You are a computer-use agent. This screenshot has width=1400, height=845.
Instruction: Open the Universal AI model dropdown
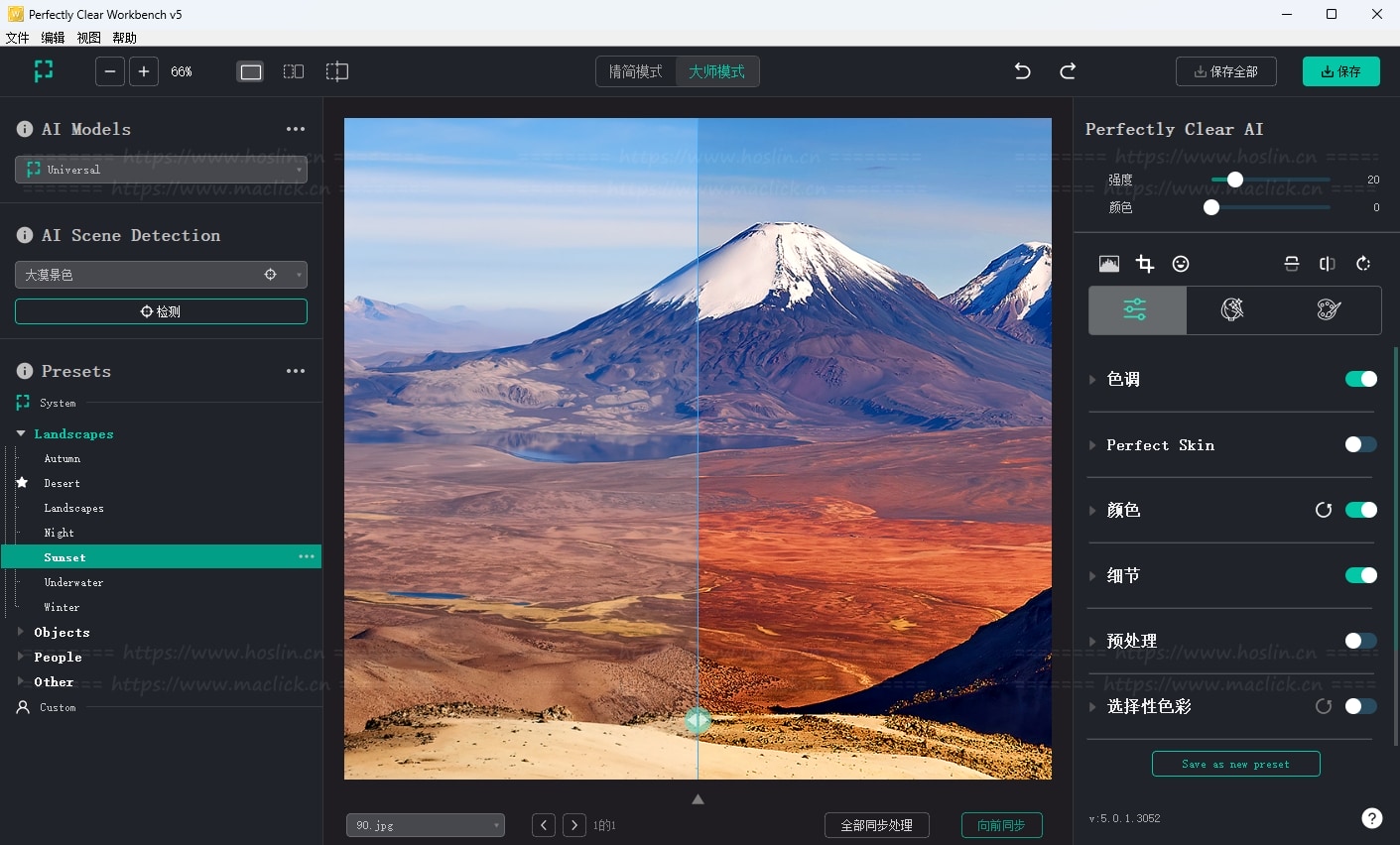click(x=161, y=170)
